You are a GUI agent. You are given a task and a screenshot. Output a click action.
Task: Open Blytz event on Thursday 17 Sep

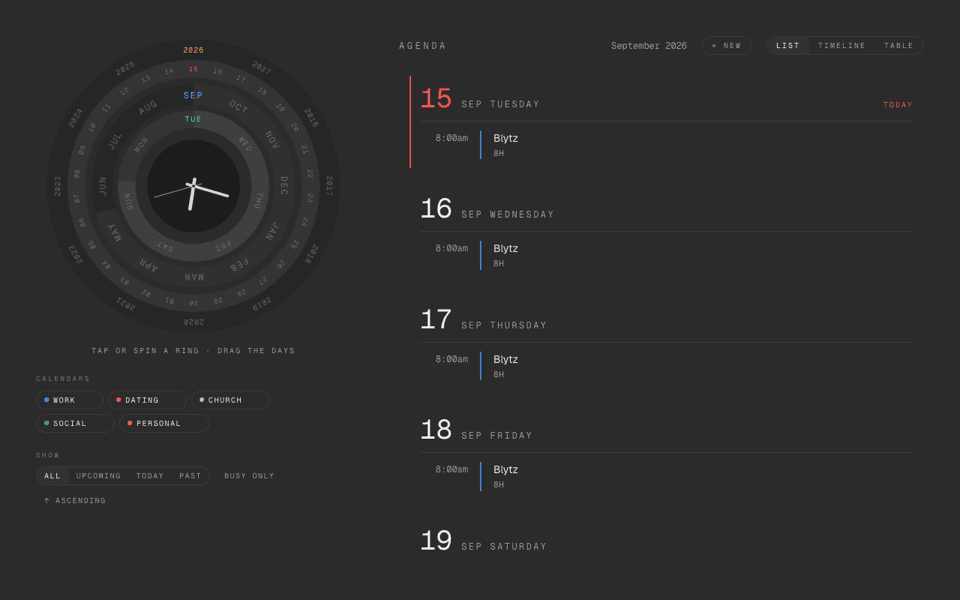point(666,366)
